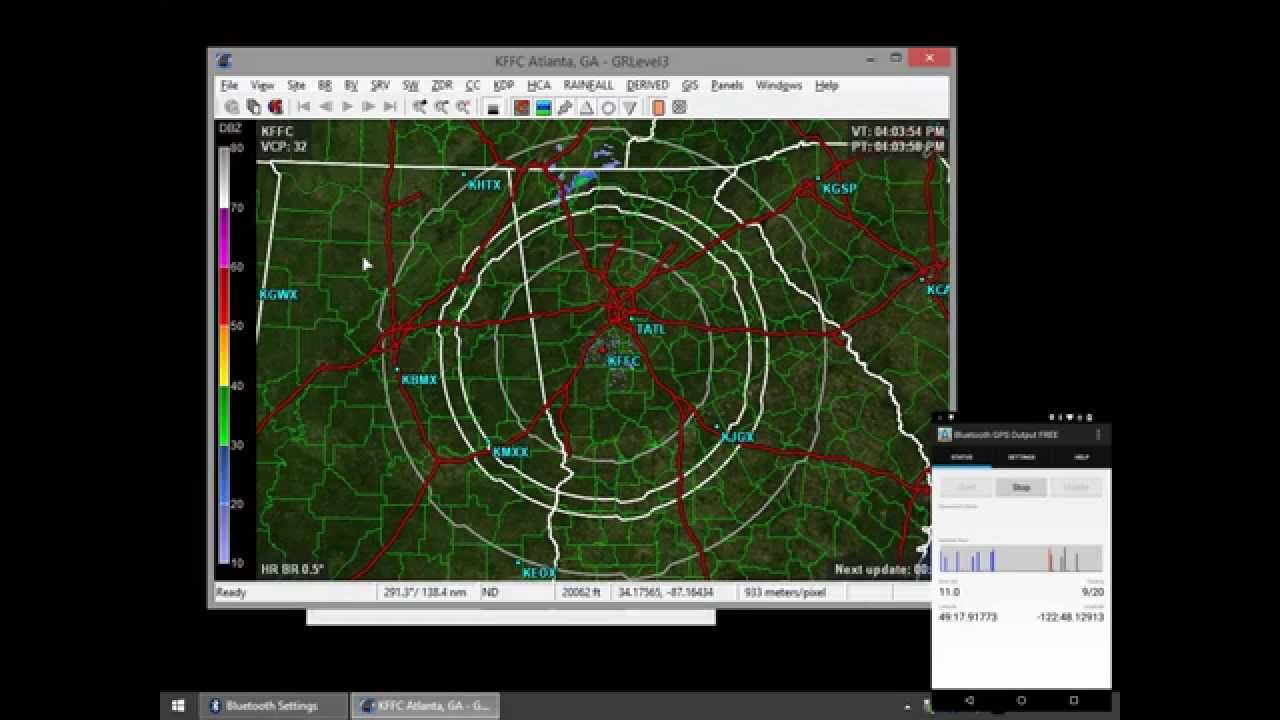The width and height of the screenshot is (1280, 720).
Task: Select the BV base velocity product menu
Action: click(x=351, y=86)
